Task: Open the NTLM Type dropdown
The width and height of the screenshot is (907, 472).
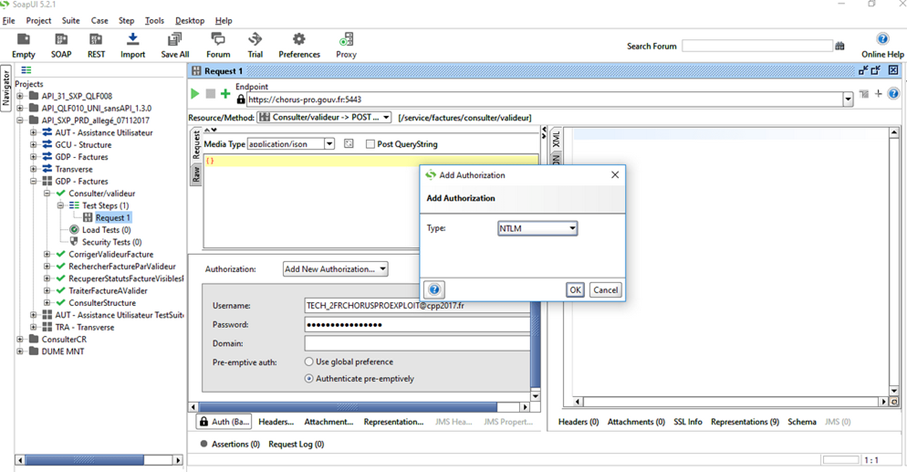Action: tap(537, 229)
